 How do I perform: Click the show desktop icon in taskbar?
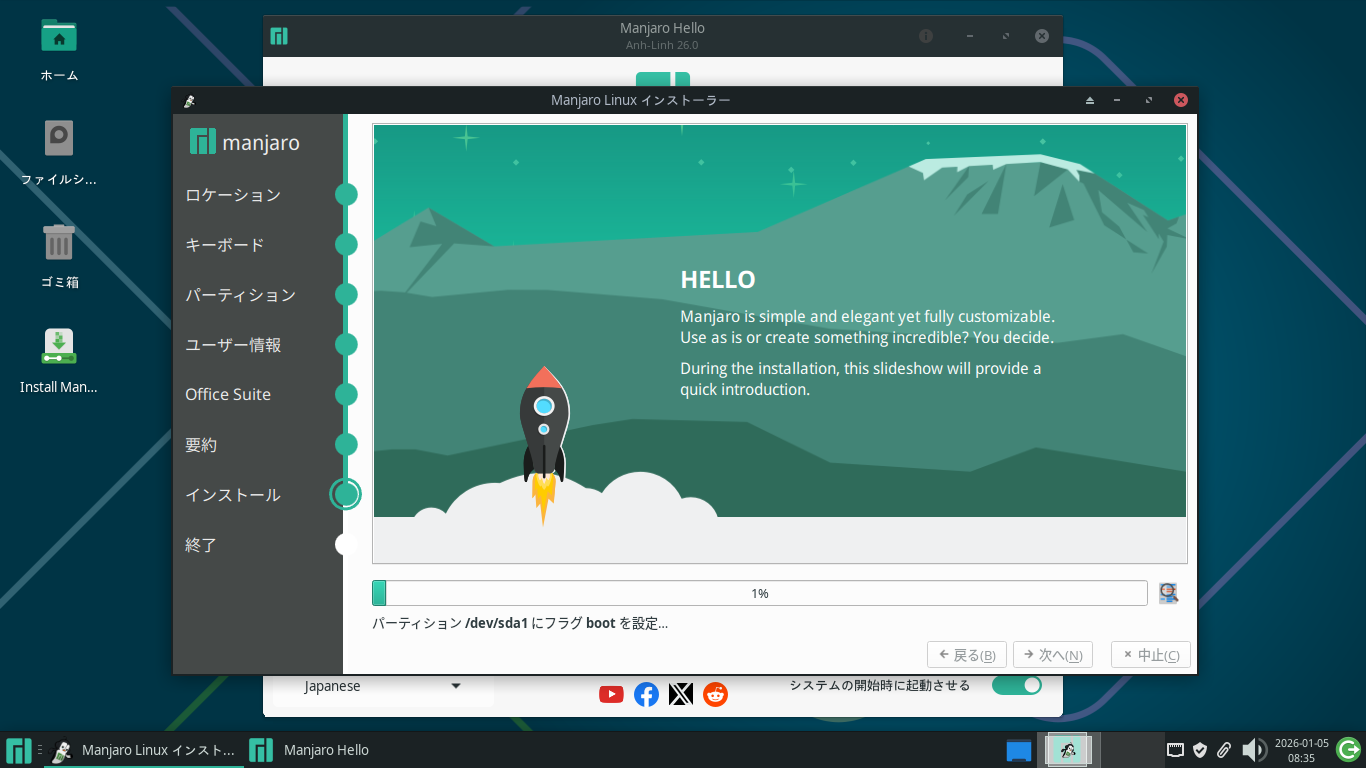1018,750
